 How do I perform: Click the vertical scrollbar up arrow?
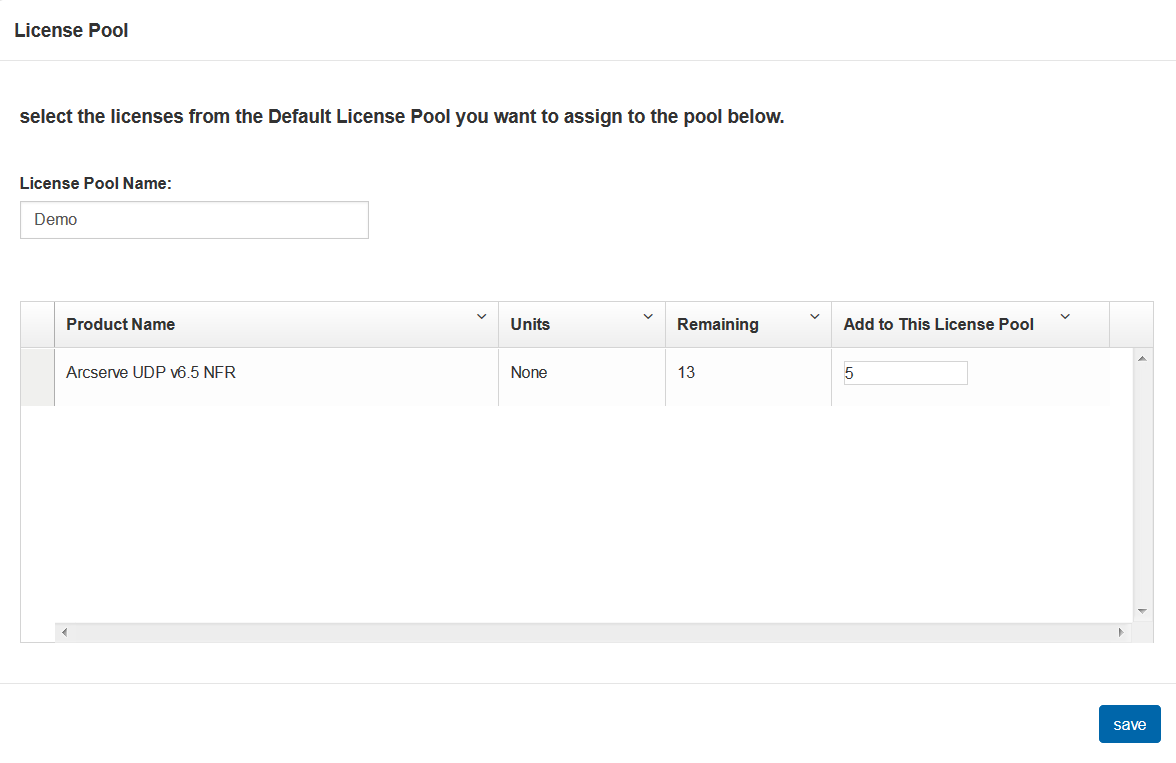coord(1142,359)
